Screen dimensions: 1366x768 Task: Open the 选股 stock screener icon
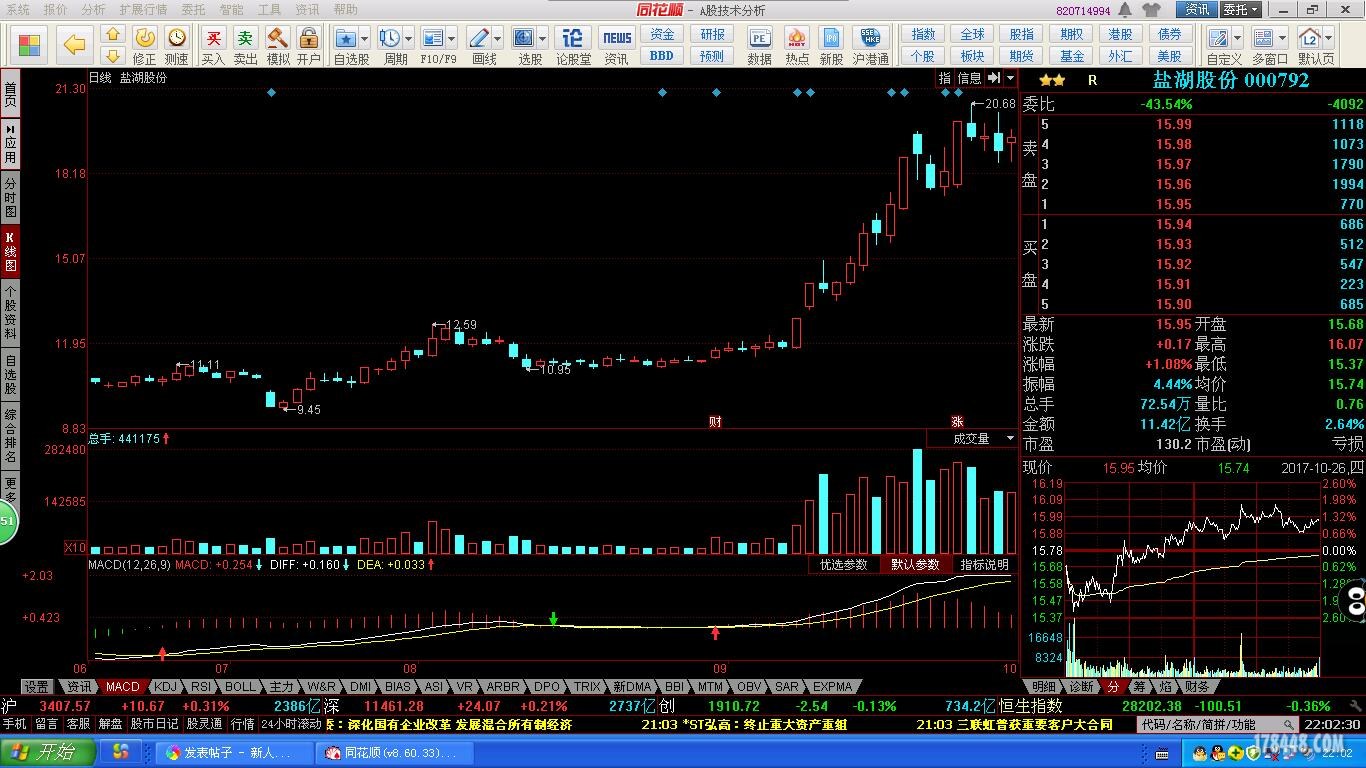(x=524, y=38)
